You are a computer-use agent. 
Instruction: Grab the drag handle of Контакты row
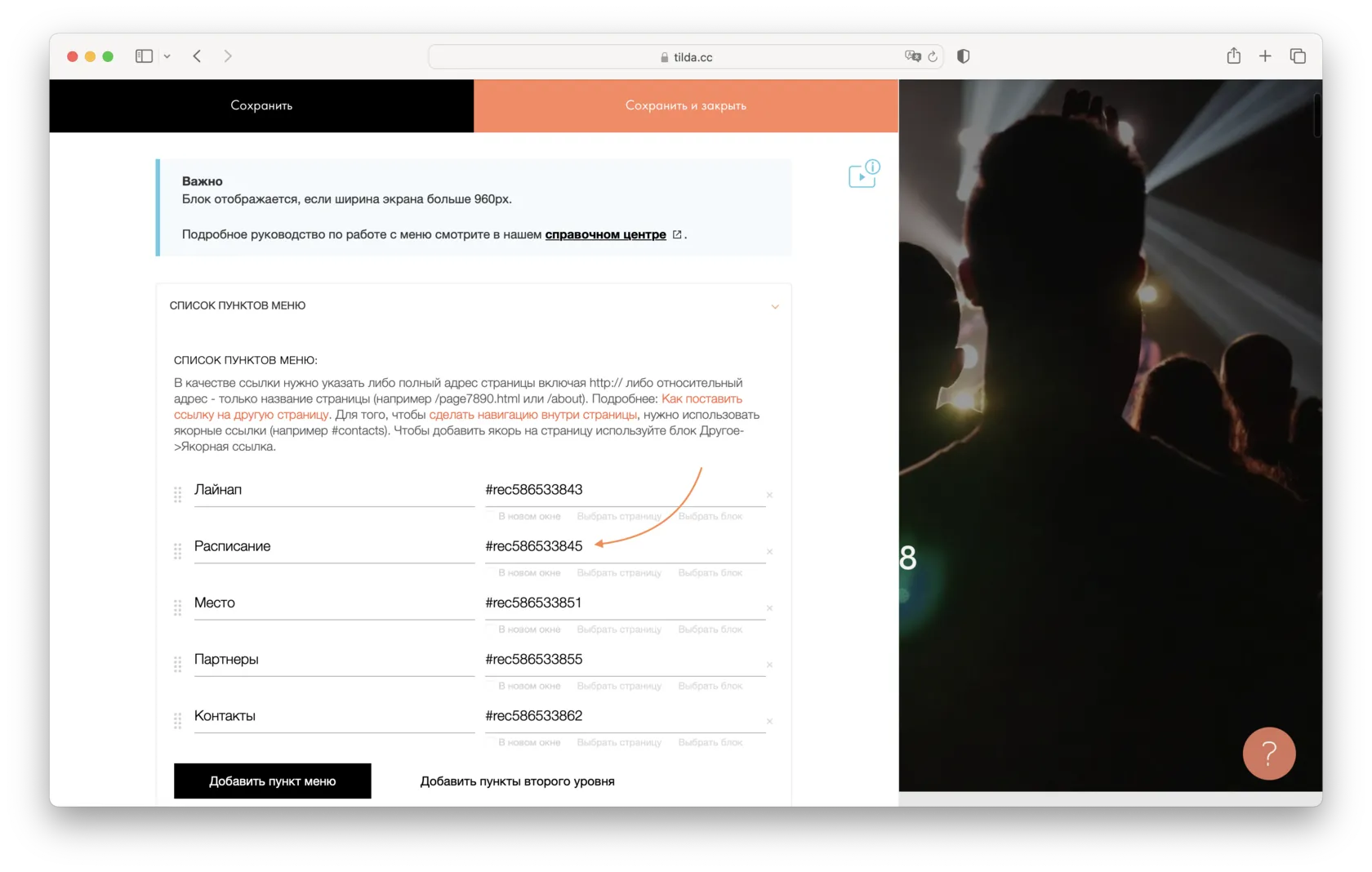coord(177,721)
